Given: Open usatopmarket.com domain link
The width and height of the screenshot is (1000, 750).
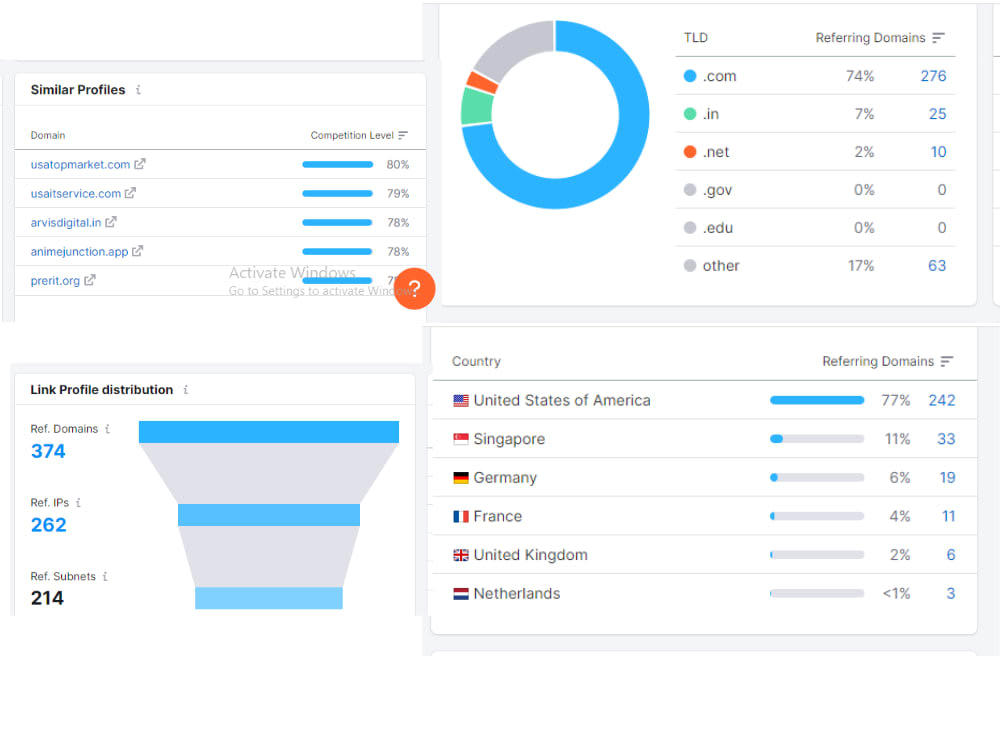Looking at the screenshot, I should point(80,165).
